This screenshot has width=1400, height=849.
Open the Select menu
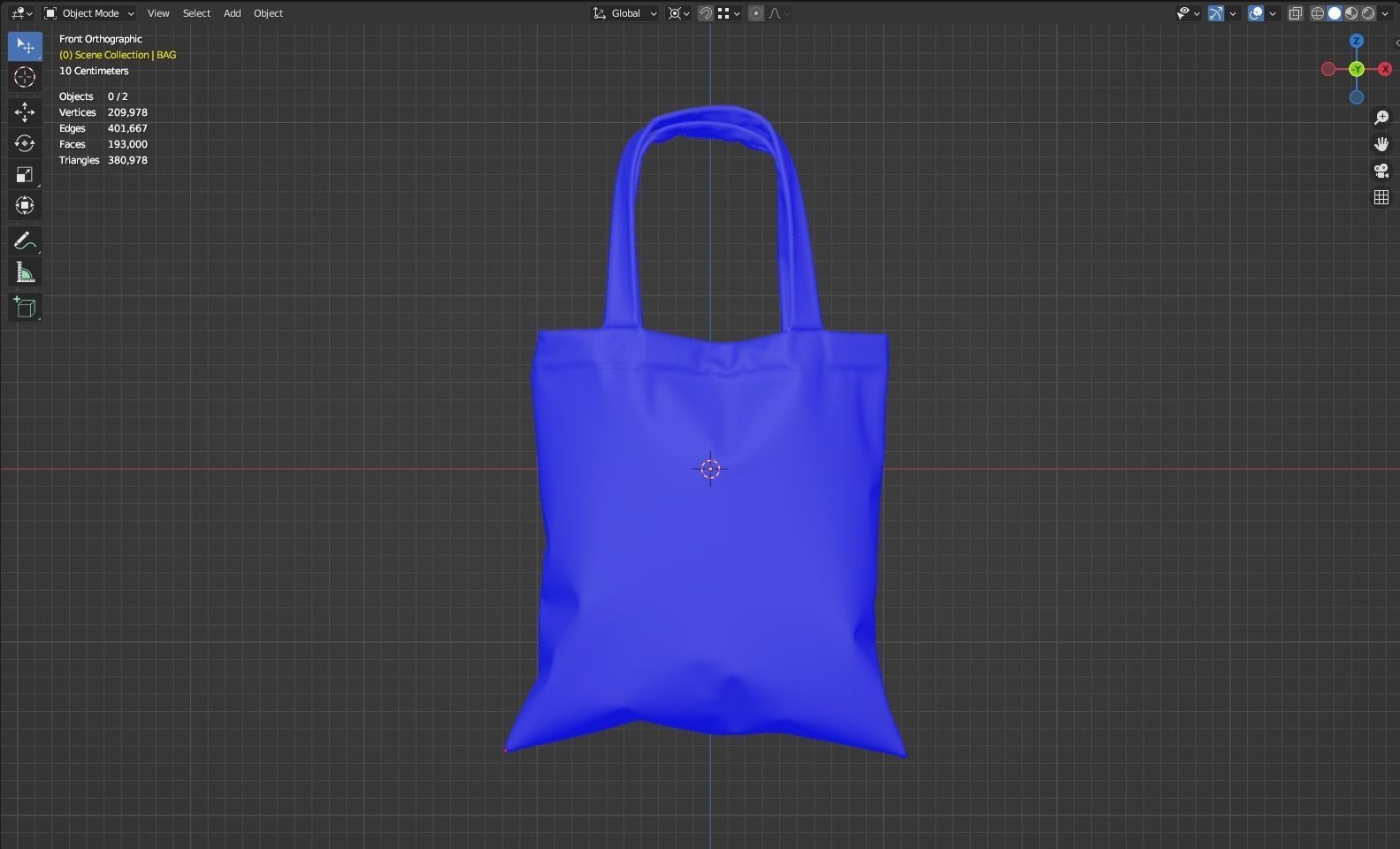point(196,13)
